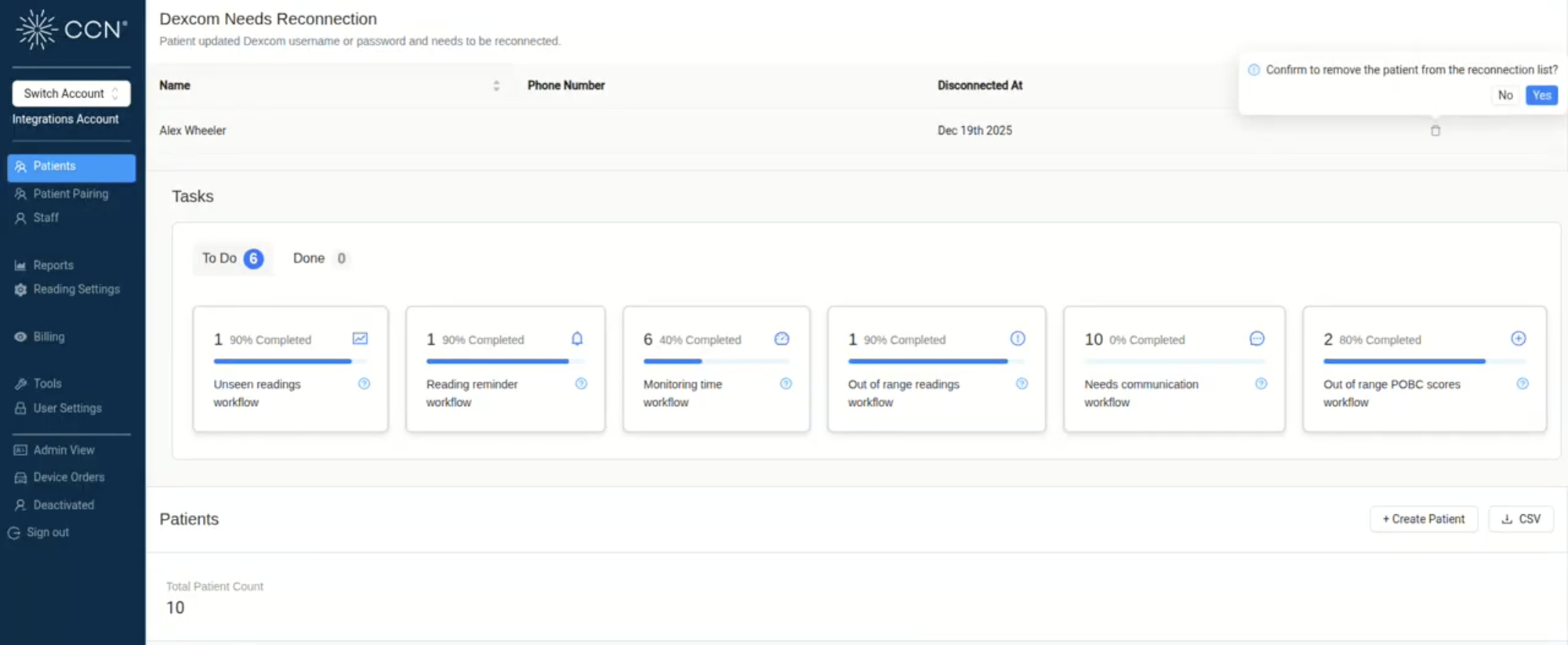
Task: Select the To Do tasks tab
Action: click(x=231, y=259)
